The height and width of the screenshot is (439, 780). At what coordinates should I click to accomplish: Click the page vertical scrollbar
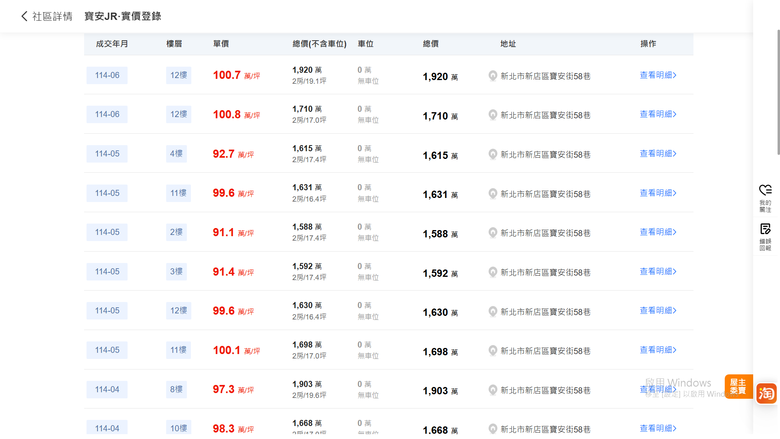(x=778, y=92)
